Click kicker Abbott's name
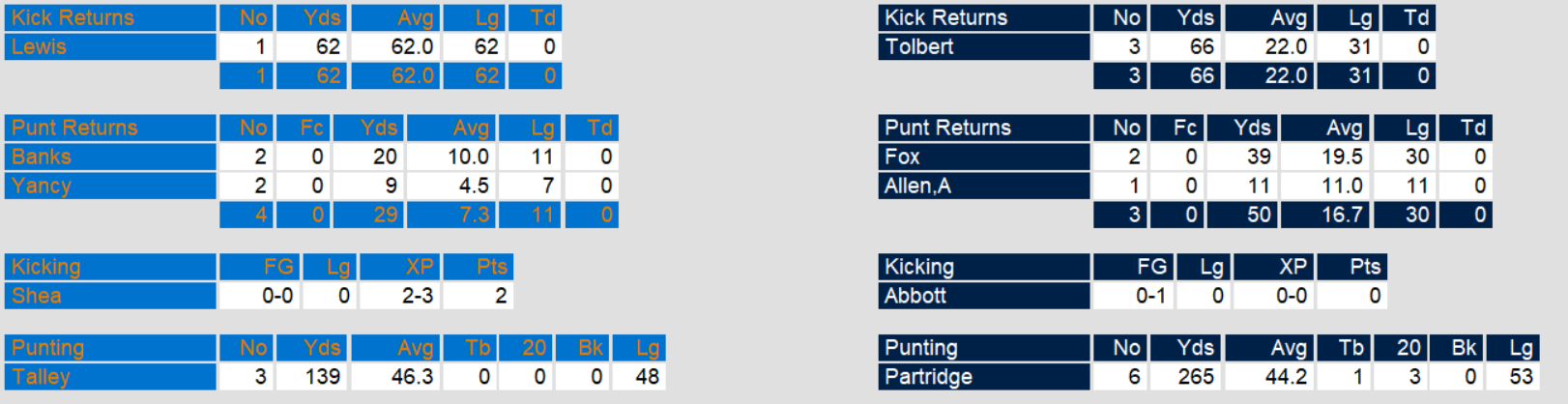The image size is (1568, 404). click(915, 296)
